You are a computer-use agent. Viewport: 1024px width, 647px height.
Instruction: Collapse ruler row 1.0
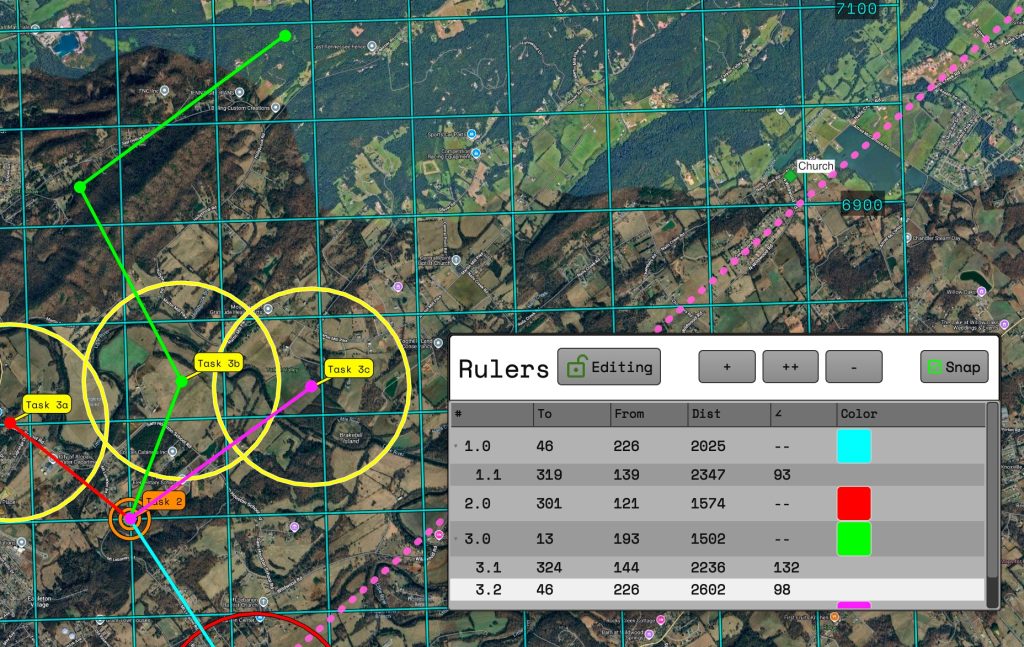click(x=458, y=446)
